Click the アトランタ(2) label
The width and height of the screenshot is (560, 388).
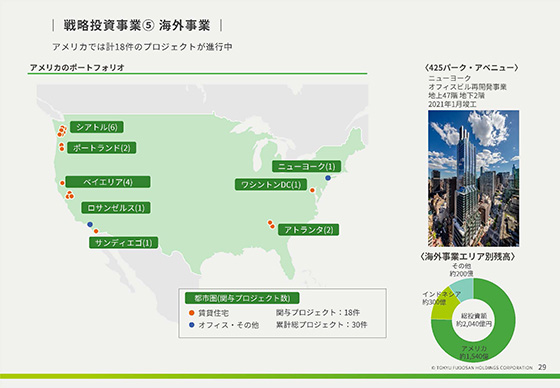tap(309, 229)
